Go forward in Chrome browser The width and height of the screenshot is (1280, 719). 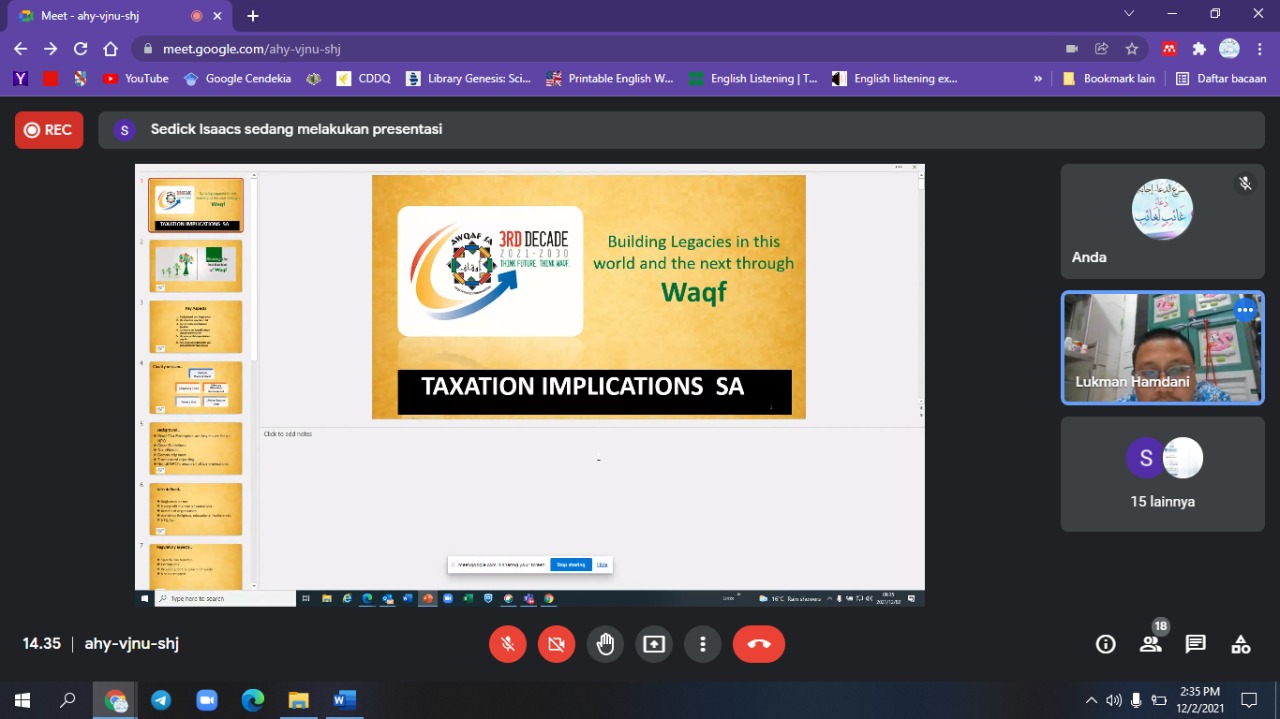(51, 49)
